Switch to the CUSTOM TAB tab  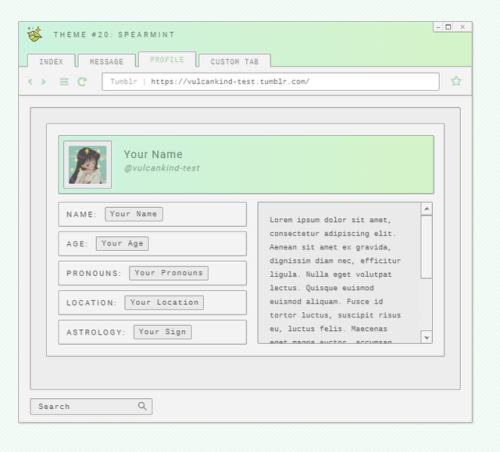coord(235,61)
